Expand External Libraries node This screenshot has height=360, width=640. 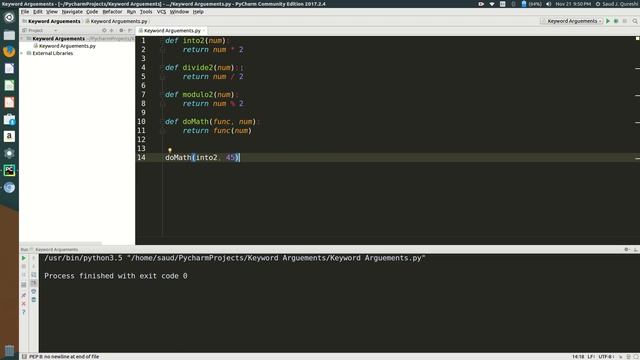(x=22, y=53)
